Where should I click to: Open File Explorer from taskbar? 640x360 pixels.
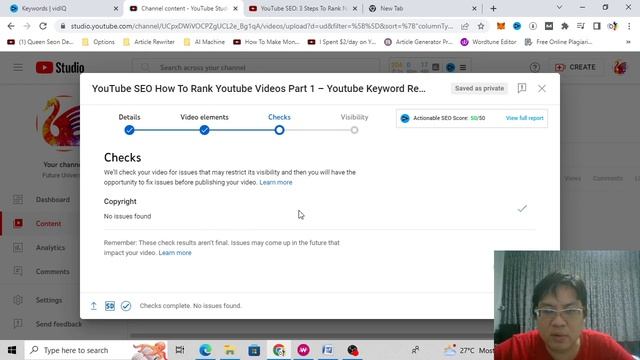230,350
